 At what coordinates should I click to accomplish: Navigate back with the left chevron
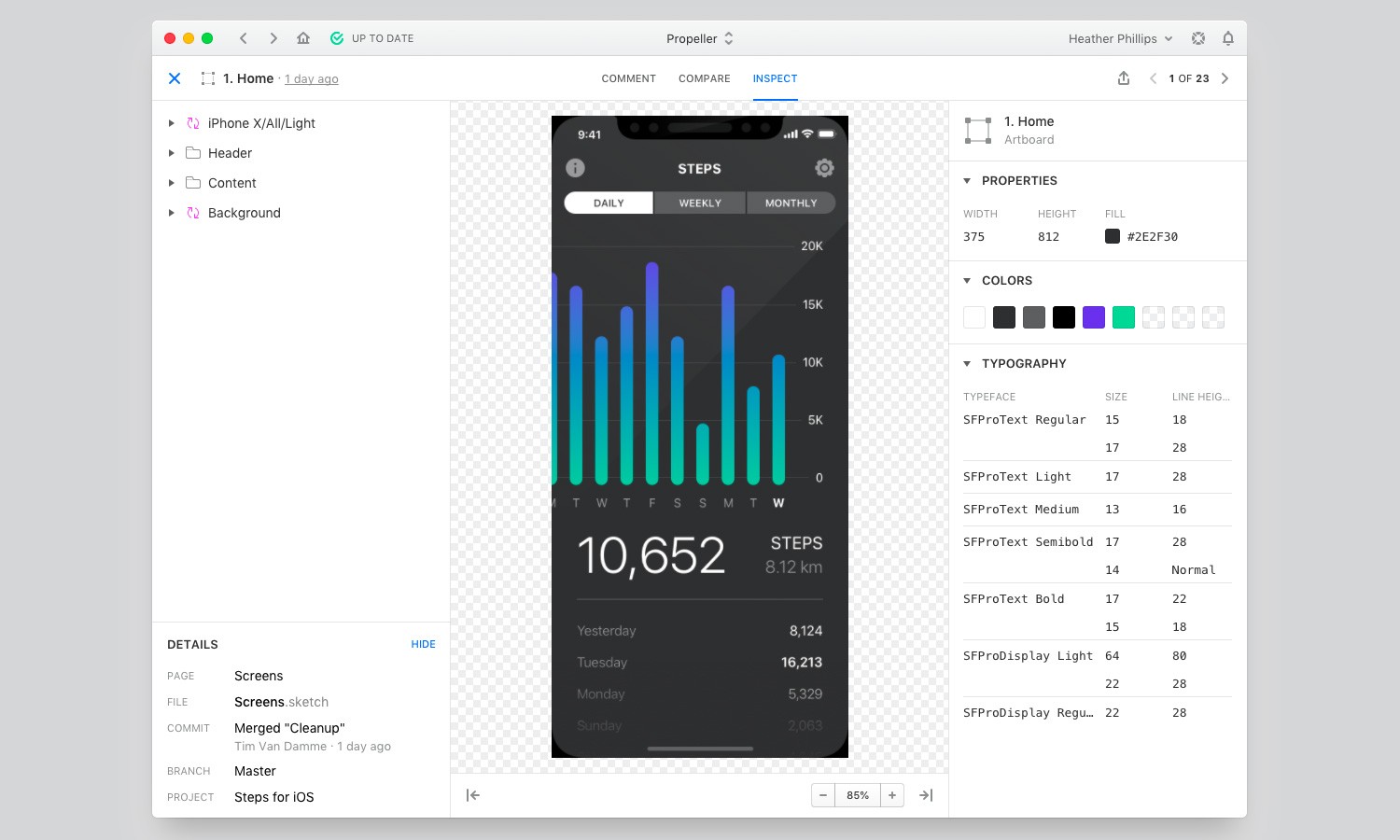coord(244,38)
